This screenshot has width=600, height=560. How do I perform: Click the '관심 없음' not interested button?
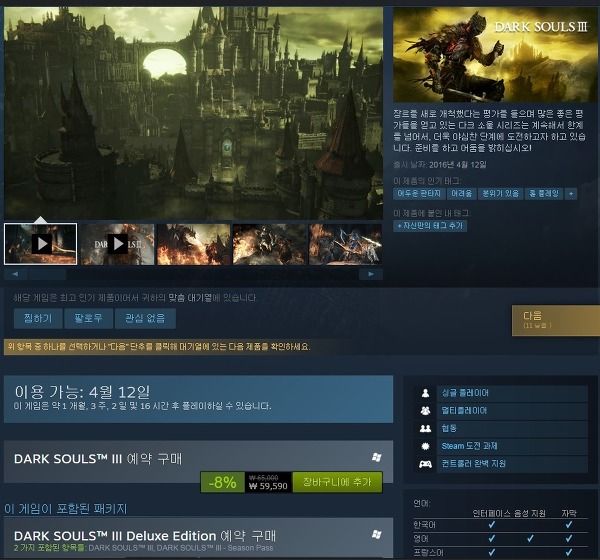(145, 318)
